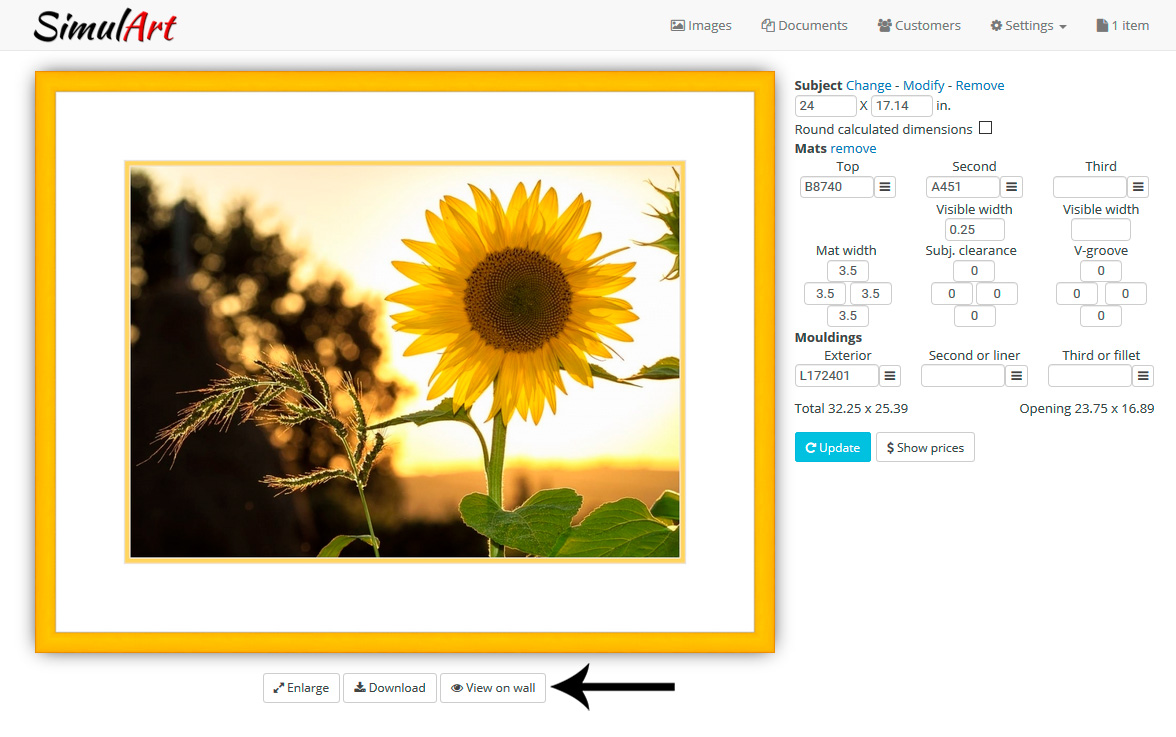The height and width of the screenshot is (737, 1176).
Task: Click Show prices button
Action: [925, 447]
